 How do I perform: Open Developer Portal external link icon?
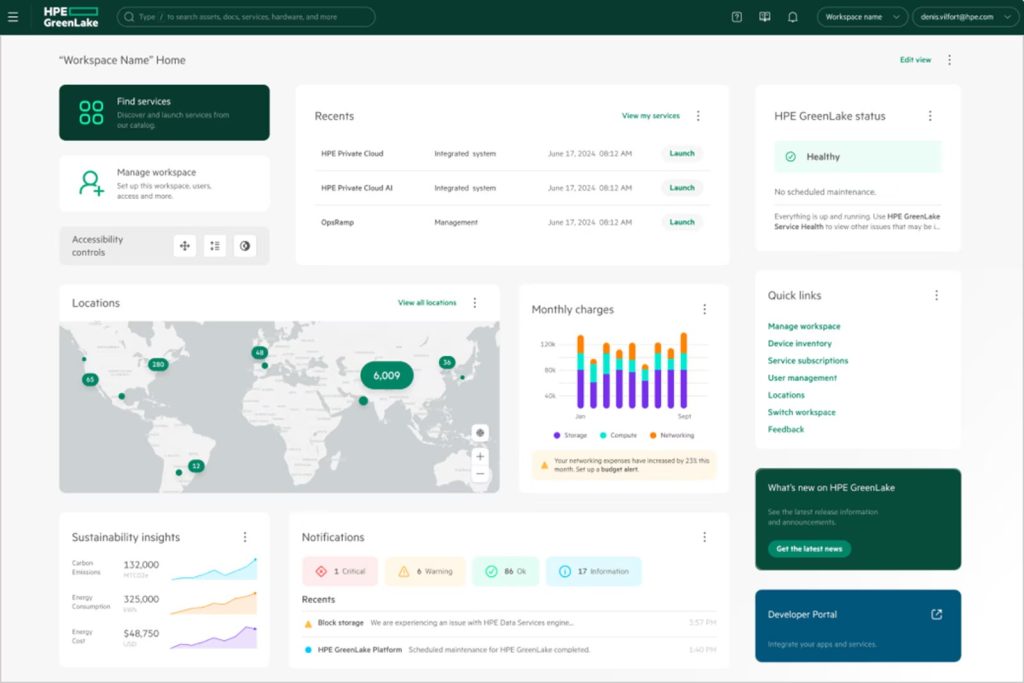(x=936, y=614)
